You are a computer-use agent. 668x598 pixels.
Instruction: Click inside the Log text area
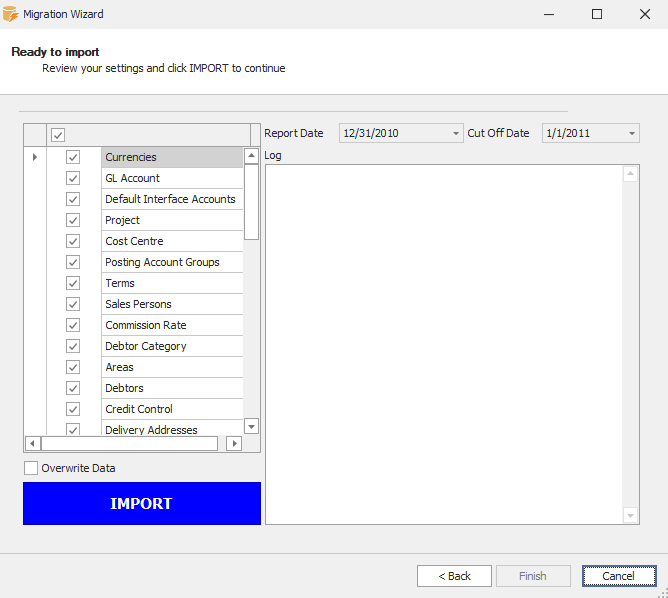click(444, 345)
